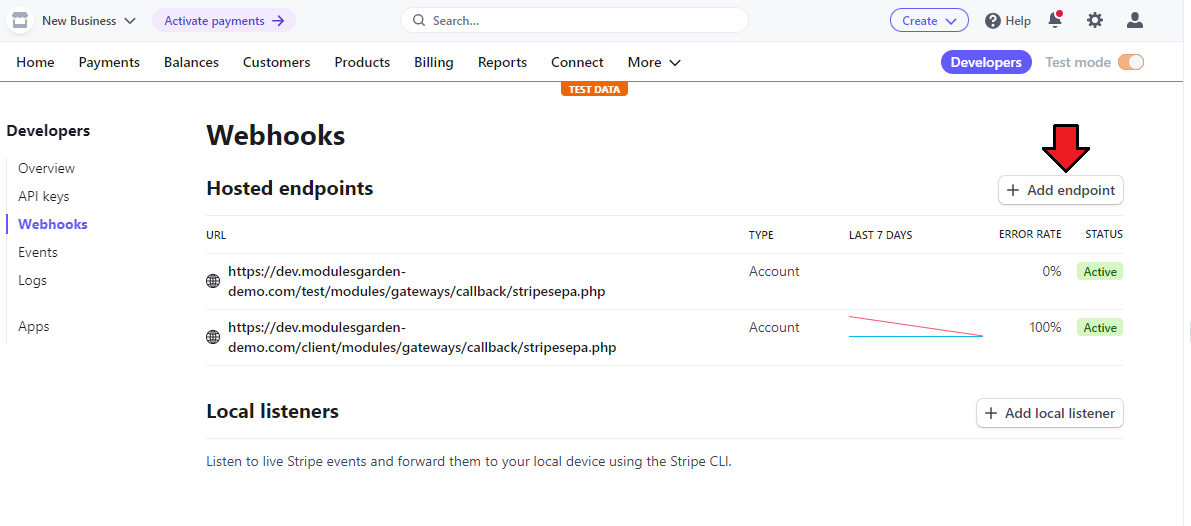Click Account type of test/modules endpoint
The height and width of the screenshot is (526, 1191).
tap(774, 272)
